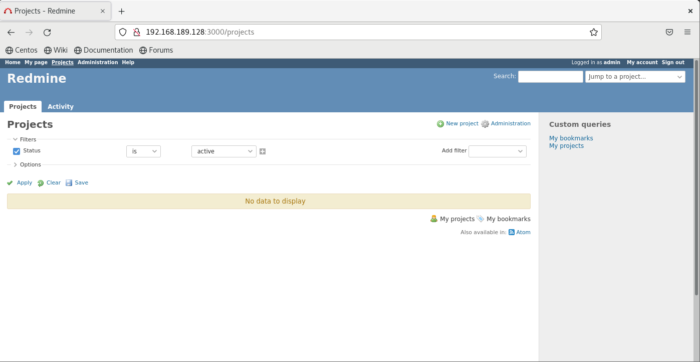Open the Jump to a project dropdown
This screenshot has width=700, height=362.
(635, 77)
